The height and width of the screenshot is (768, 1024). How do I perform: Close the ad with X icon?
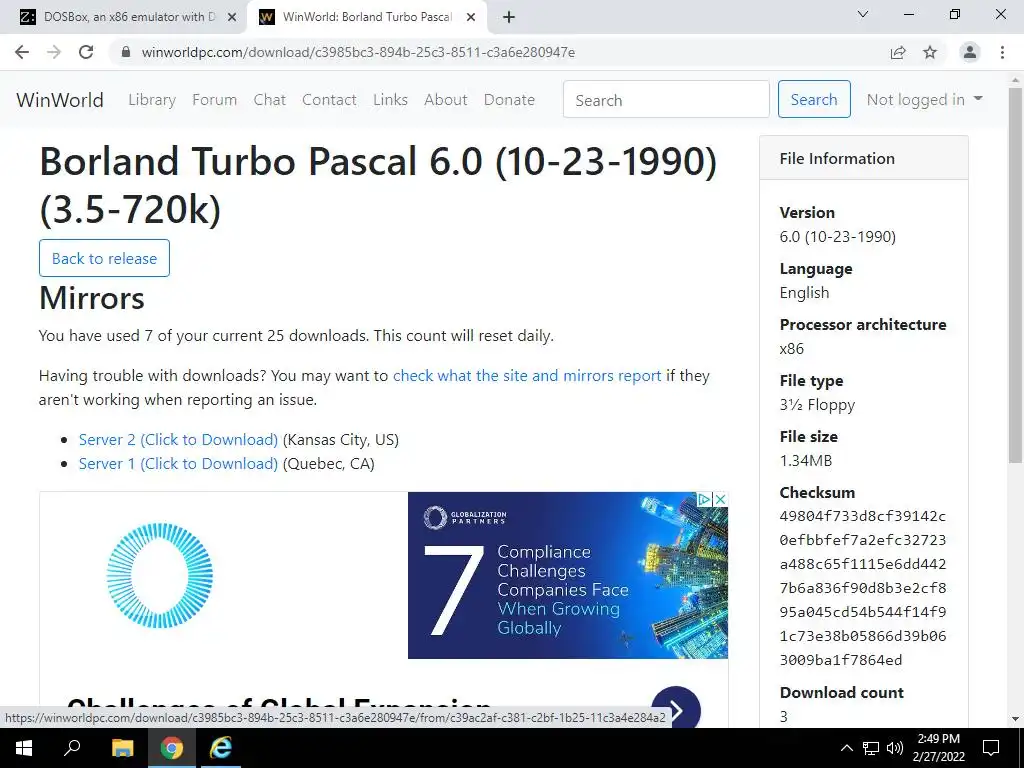720,499
